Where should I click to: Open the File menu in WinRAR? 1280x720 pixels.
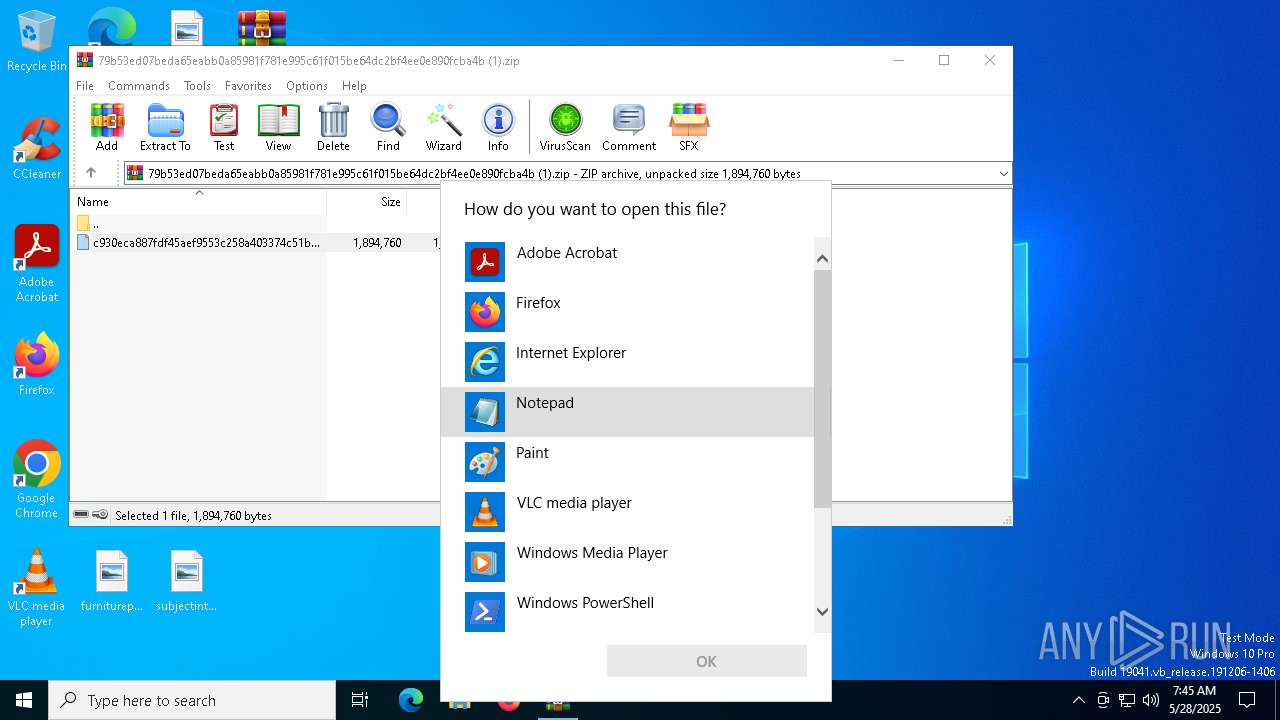coord(85,86)
